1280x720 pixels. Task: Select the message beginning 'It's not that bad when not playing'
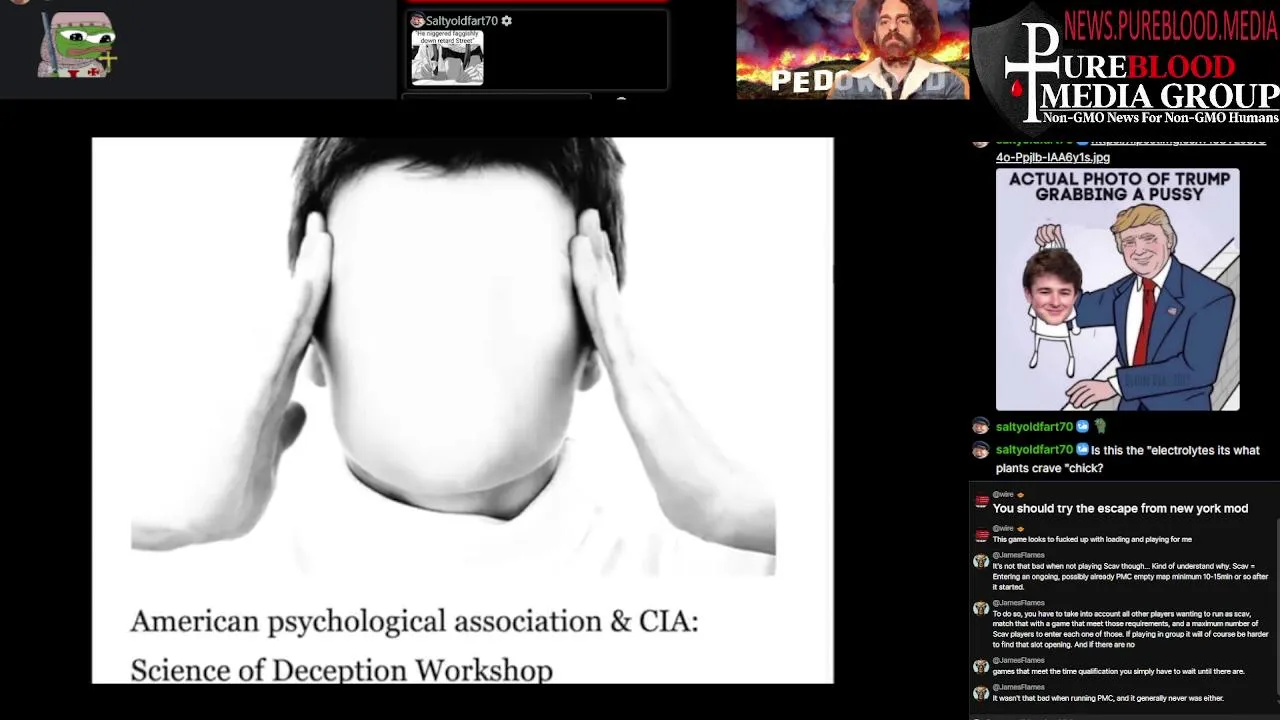coord(1130,576)
